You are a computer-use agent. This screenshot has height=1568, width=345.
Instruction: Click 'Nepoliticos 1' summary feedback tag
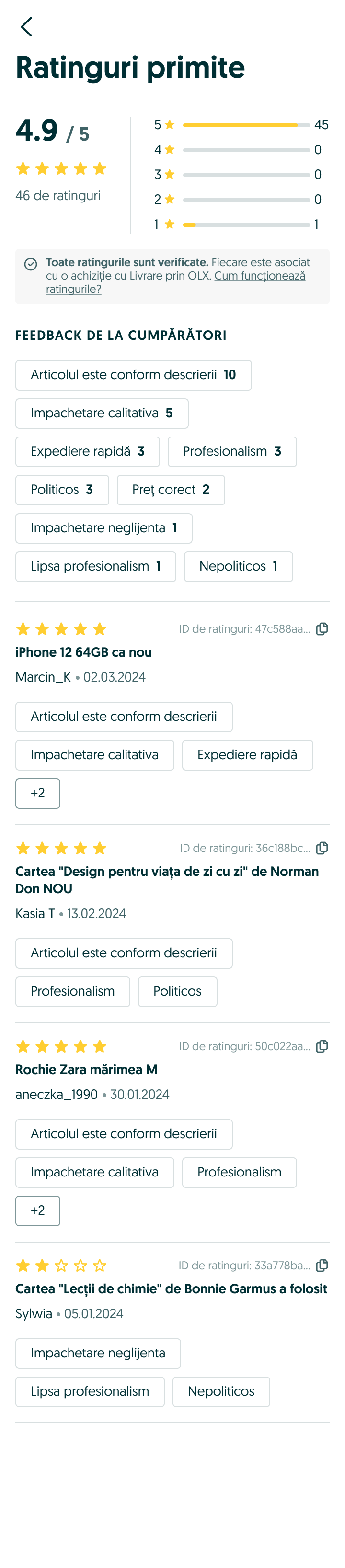click(238, 567)
